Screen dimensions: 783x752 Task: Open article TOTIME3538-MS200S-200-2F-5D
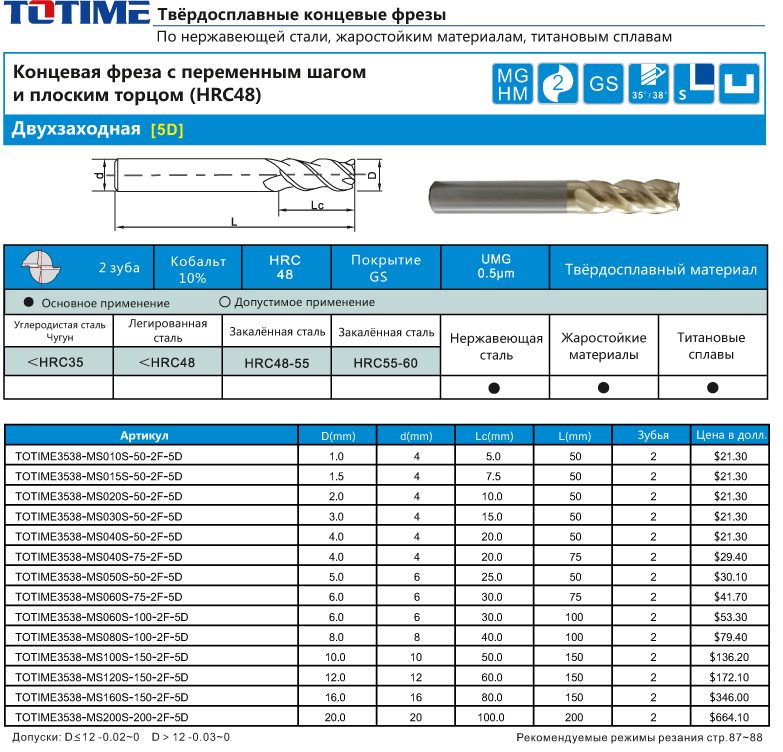[x=102, y=717]
